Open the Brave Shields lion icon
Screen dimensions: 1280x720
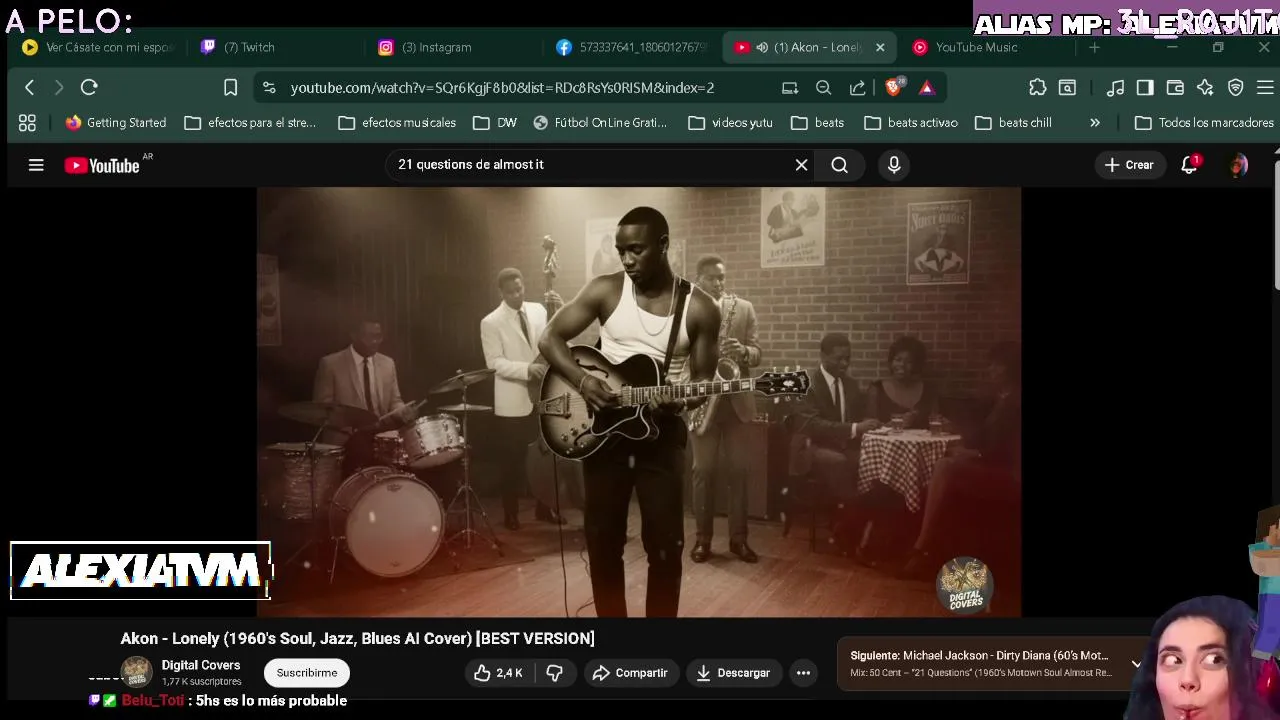894,87
